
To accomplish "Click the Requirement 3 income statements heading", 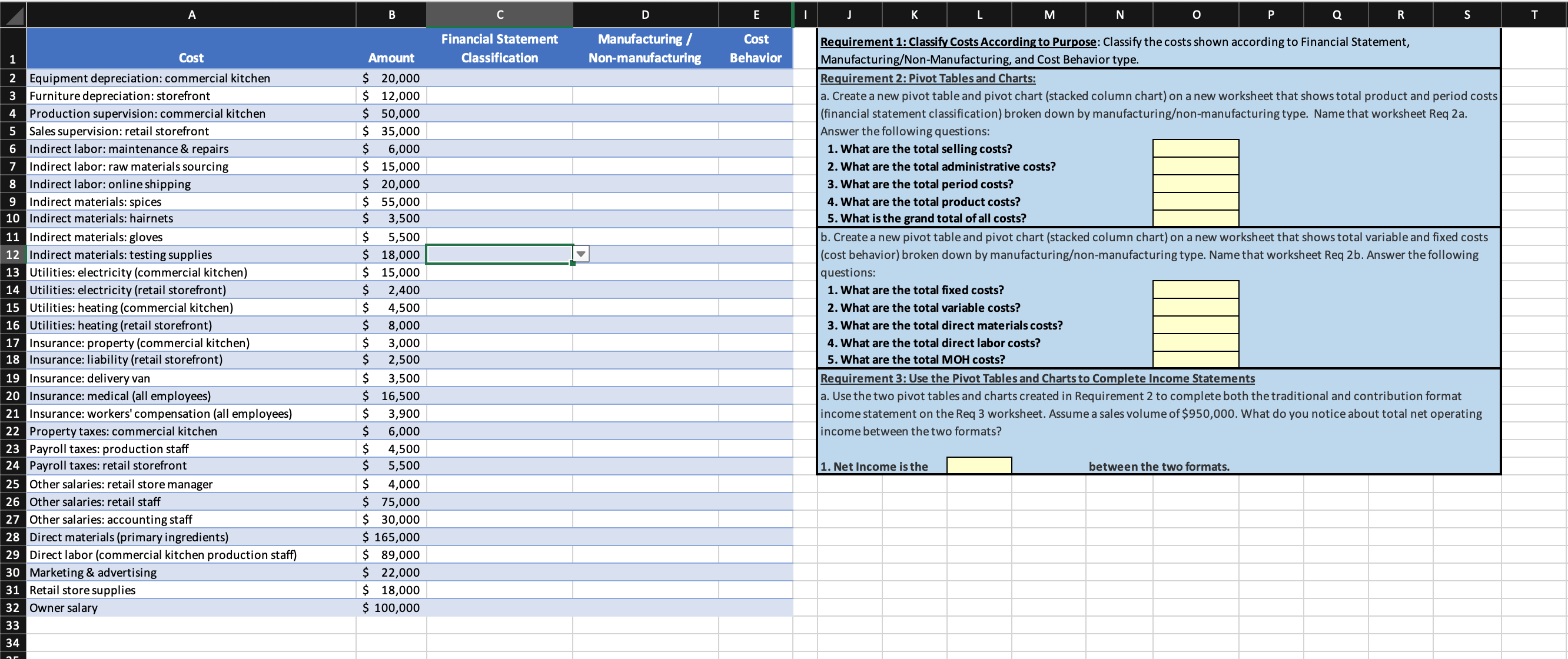I will 1037,378.
